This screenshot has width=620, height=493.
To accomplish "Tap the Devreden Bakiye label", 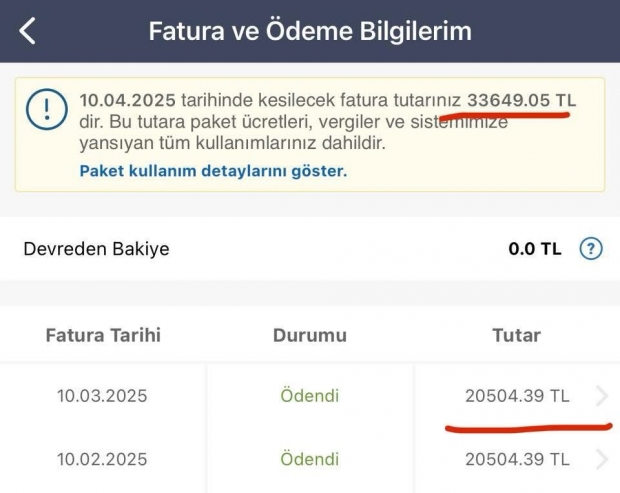I will point(96,249).
